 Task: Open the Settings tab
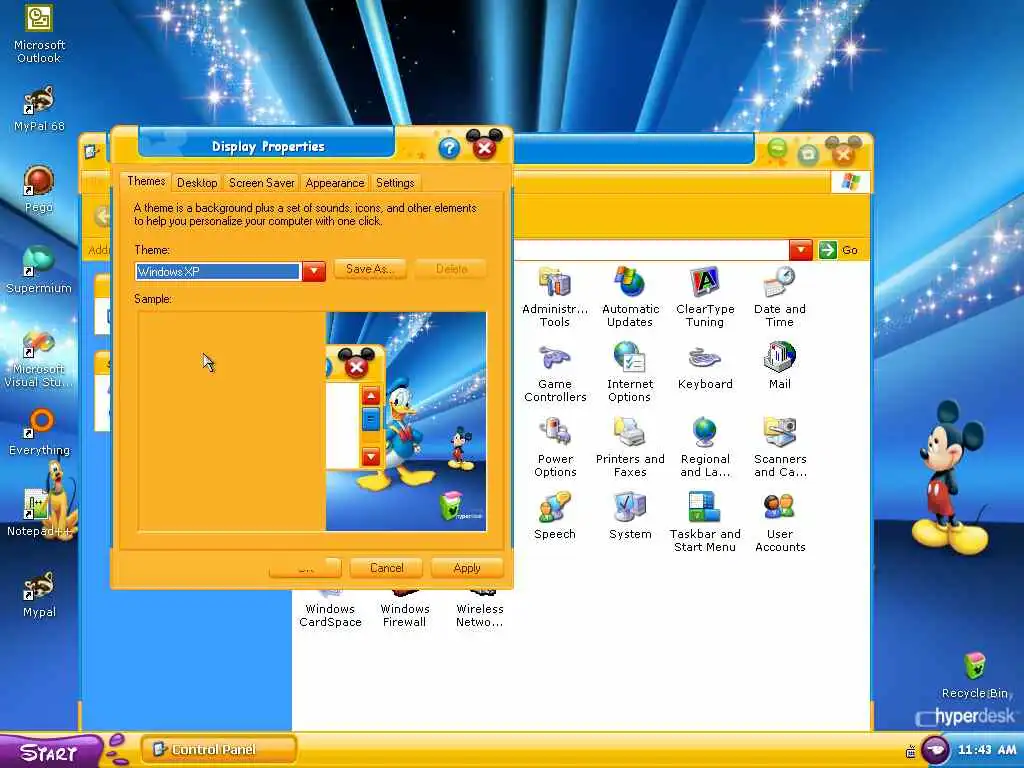tap(395, 183)
